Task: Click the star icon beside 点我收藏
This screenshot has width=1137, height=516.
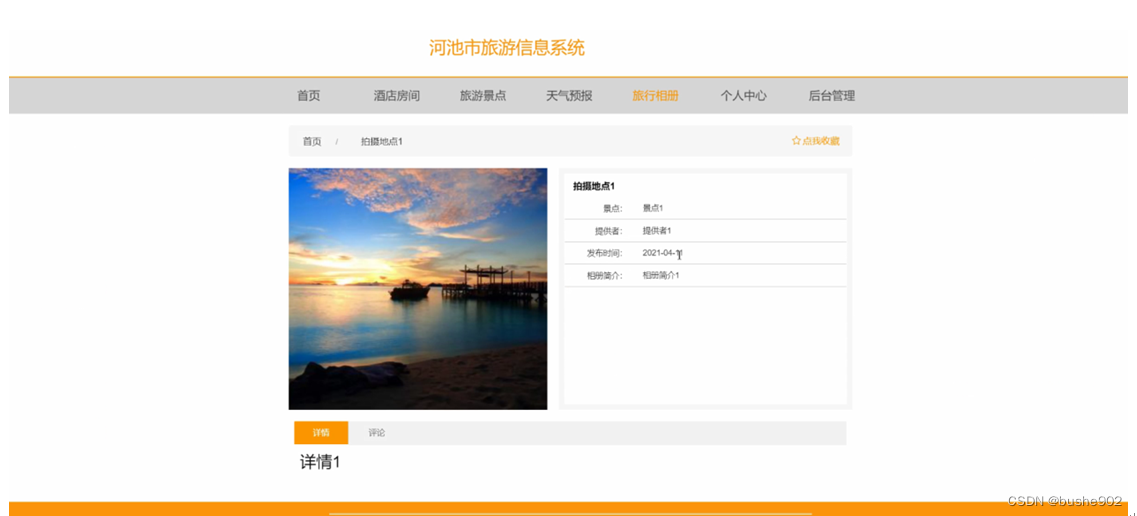Action: click(795, 141)
